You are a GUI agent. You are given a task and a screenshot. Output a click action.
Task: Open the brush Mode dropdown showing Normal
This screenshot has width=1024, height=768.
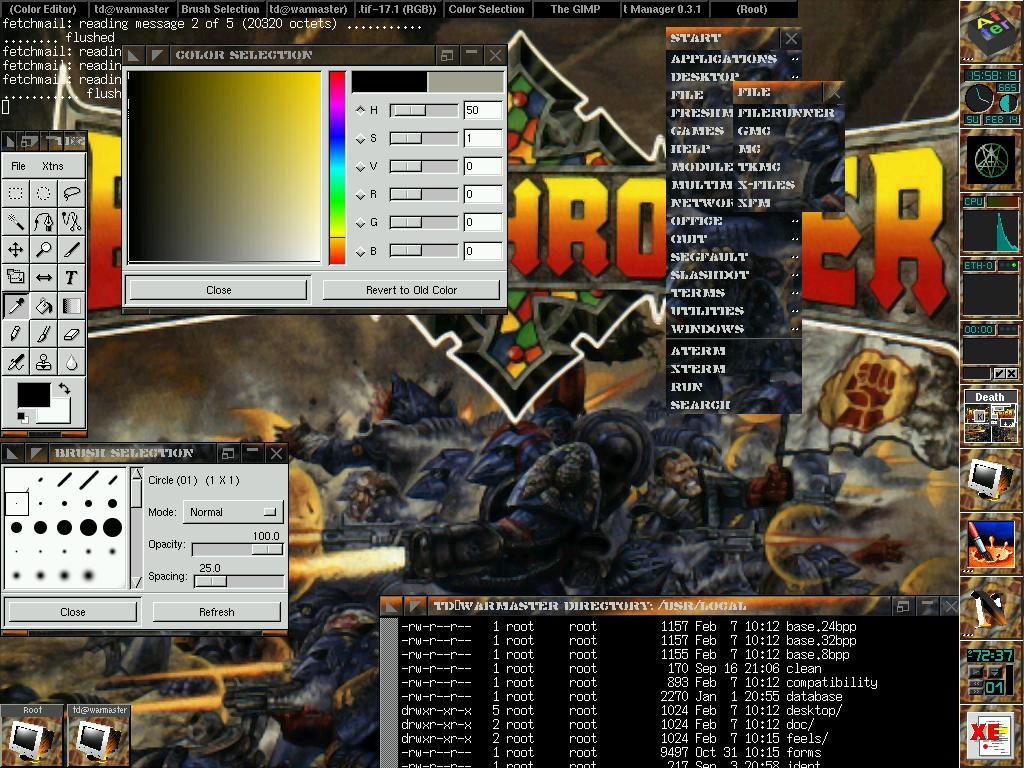pos(232,512)
